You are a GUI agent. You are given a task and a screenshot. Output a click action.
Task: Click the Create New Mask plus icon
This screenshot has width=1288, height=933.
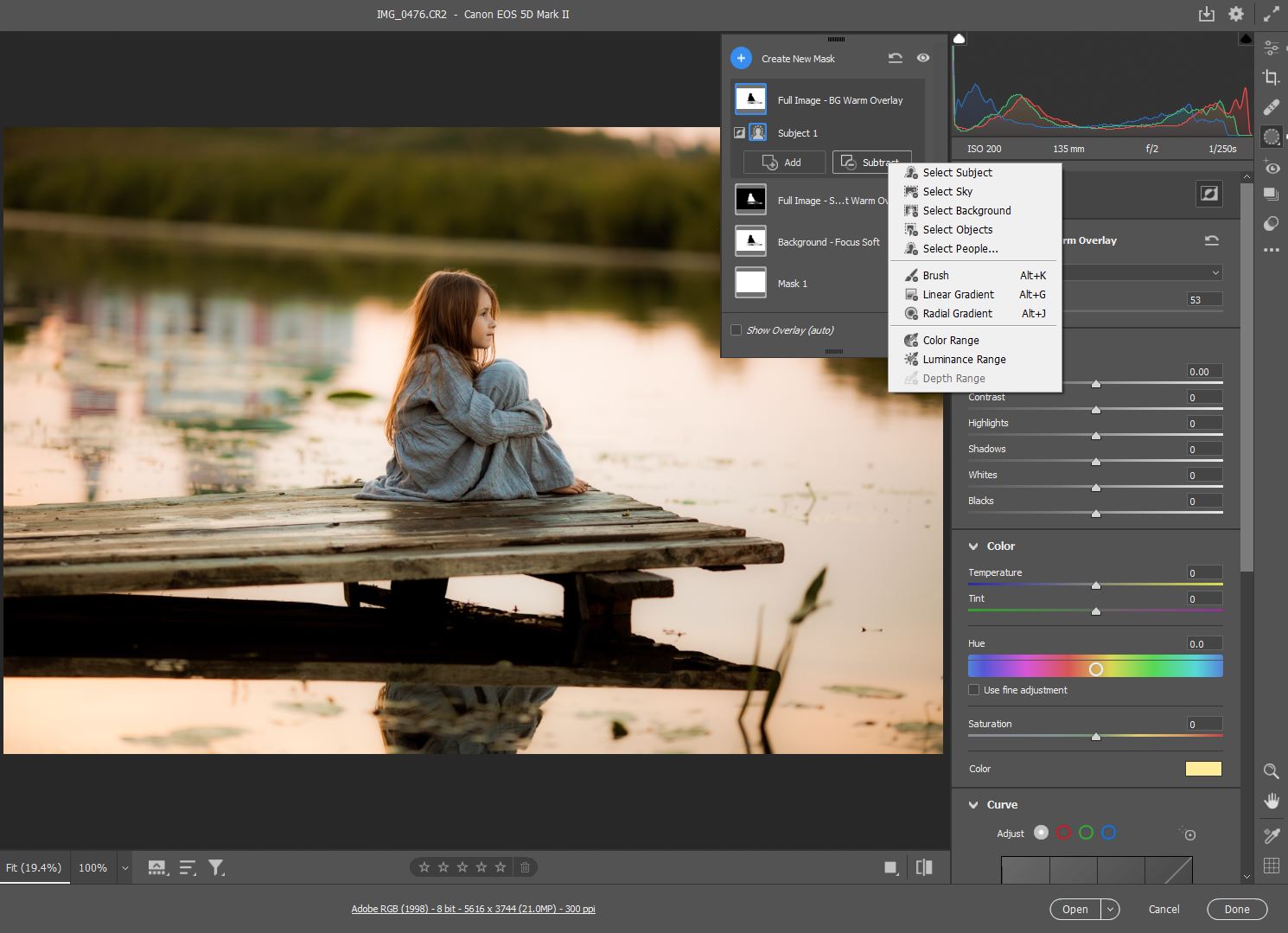[741, 58]
